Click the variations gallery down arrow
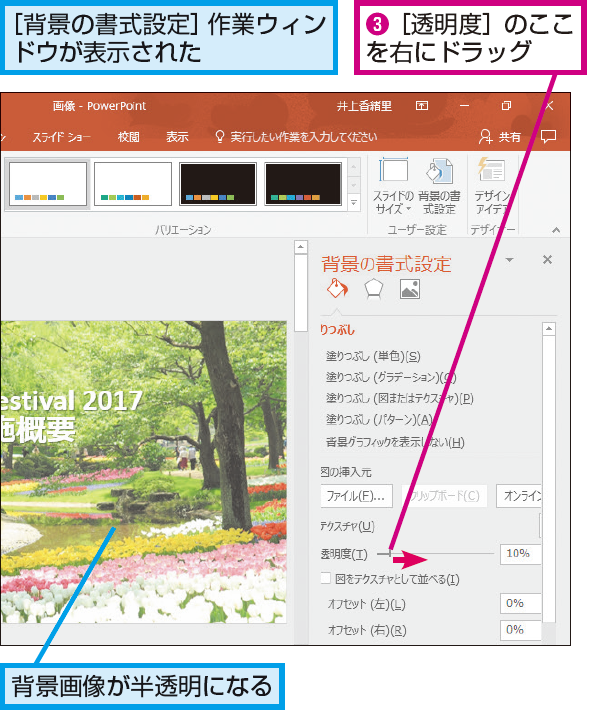This screenshot has width=600, height=710. (354, 185)
